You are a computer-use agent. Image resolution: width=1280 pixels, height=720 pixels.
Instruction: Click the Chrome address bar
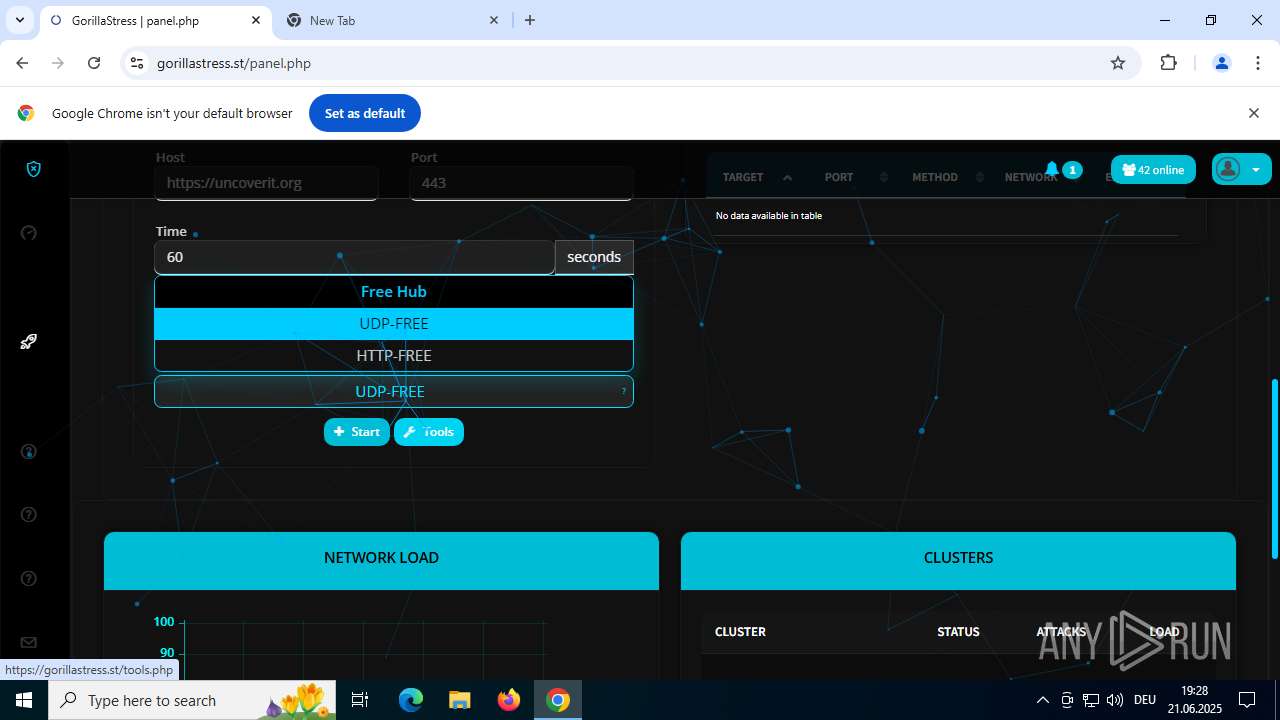(x=630, y=63)
